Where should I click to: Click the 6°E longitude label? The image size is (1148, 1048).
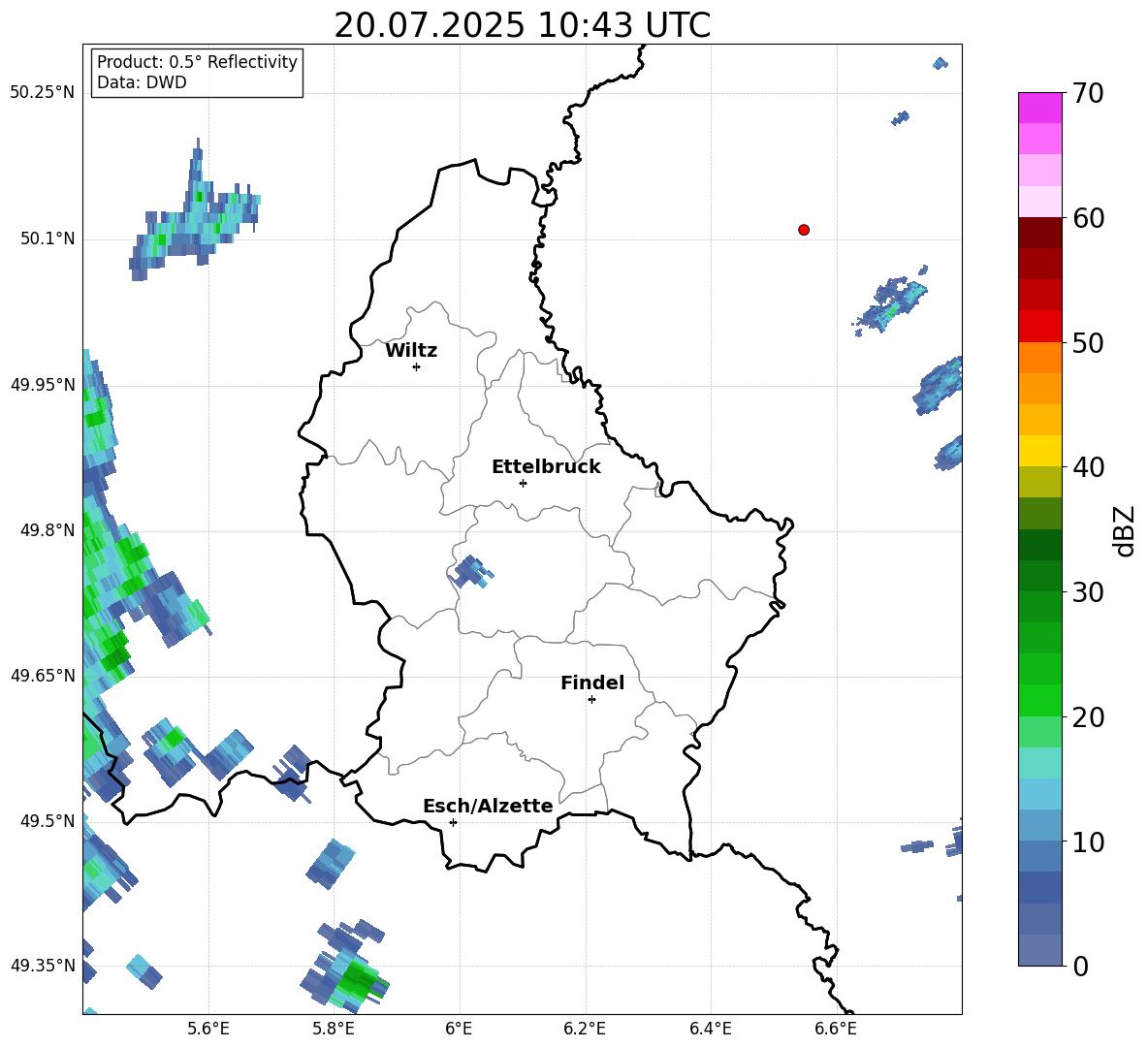coord(459,1029)
